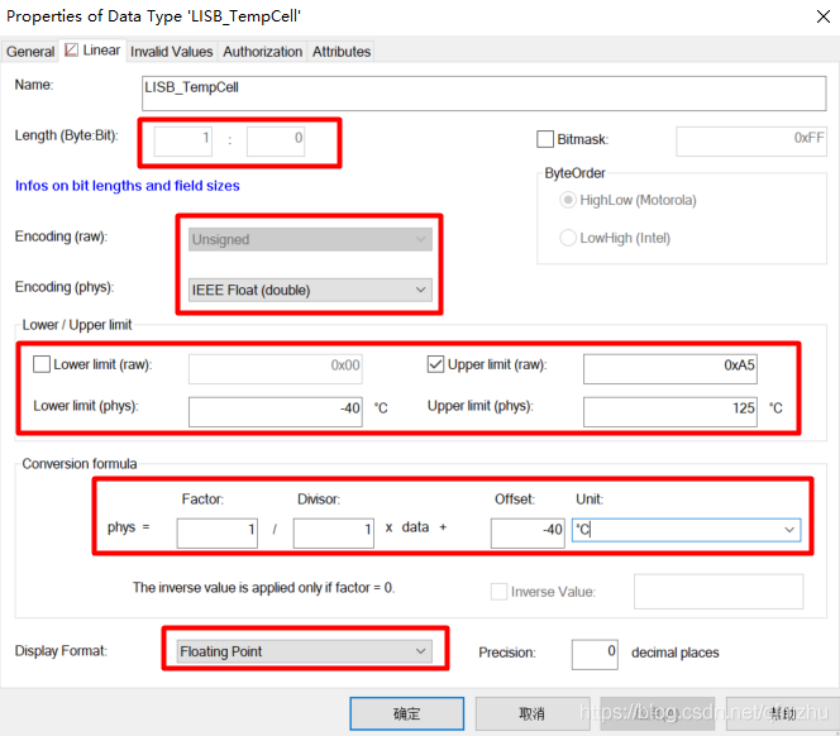
Task: Expand the Unit combo box arrow
Action: click(x=789, y=530)
